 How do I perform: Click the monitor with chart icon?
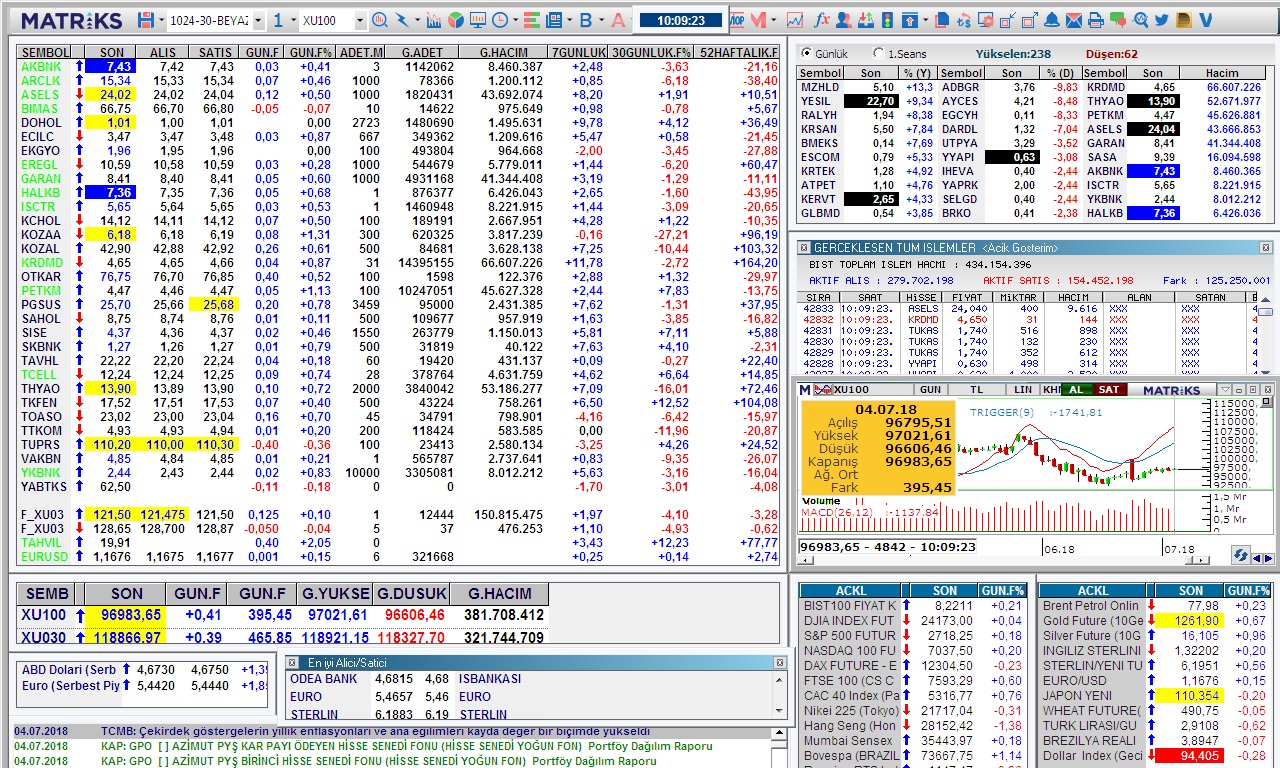(478, 20)
